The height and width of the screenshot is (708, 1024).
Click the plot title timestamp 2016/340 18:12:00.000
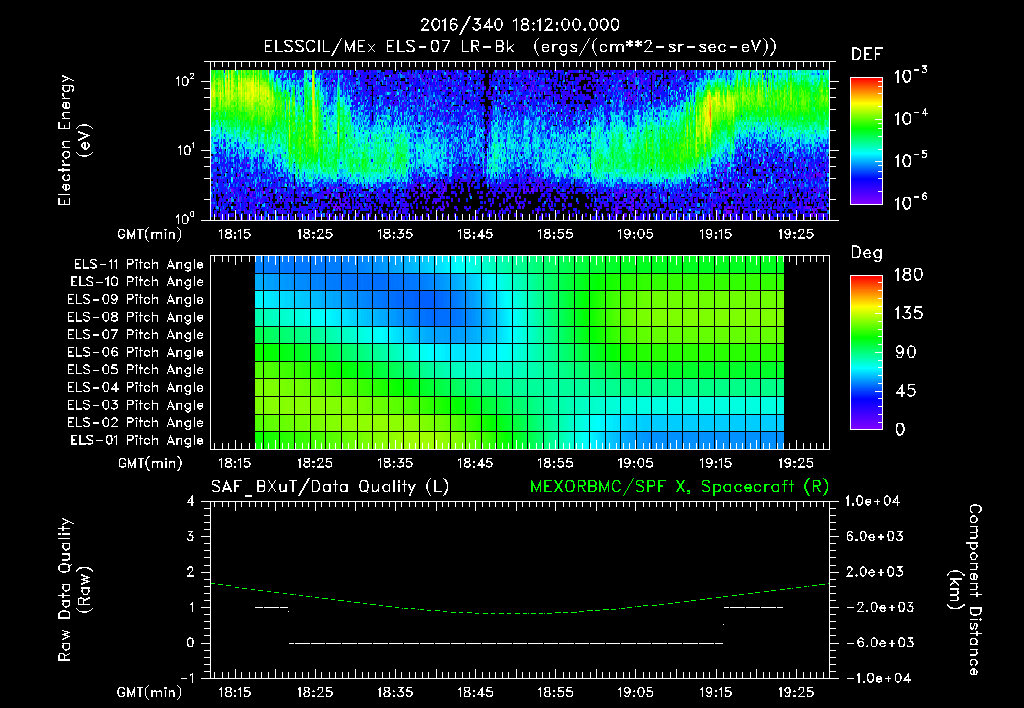[519, 25]
